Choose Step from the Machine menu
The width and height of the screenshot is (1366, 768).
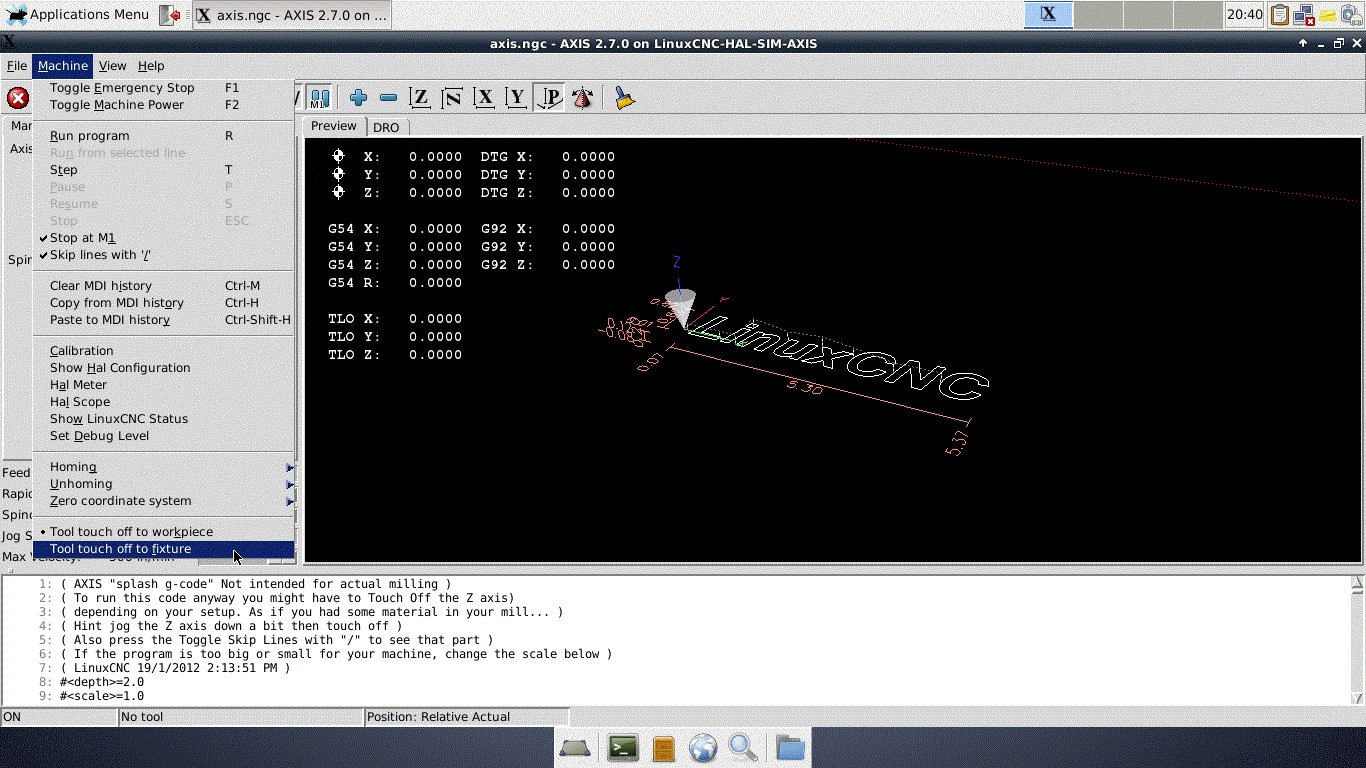(x=164, y=170)
